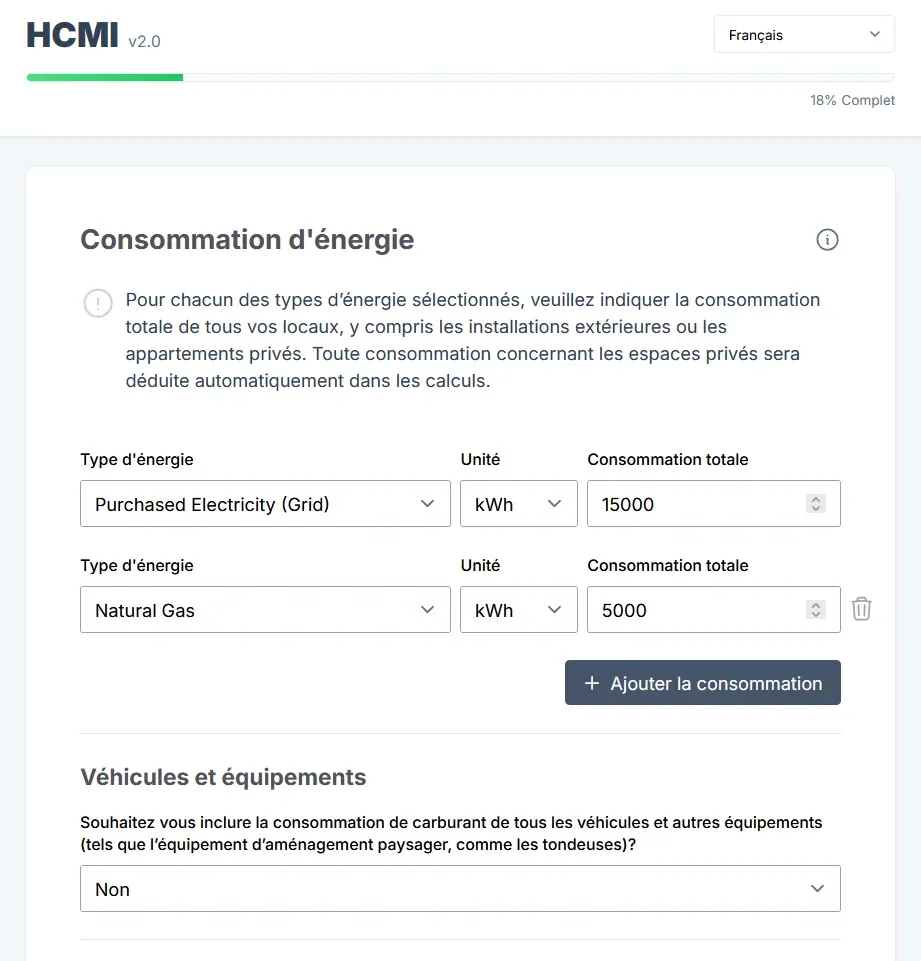Viewport: 921px width, 961px height.
Task: Open the Purchased Electricity (Grid) energy type dropdown
Action: pyautogui.click(x=265, y=504)
